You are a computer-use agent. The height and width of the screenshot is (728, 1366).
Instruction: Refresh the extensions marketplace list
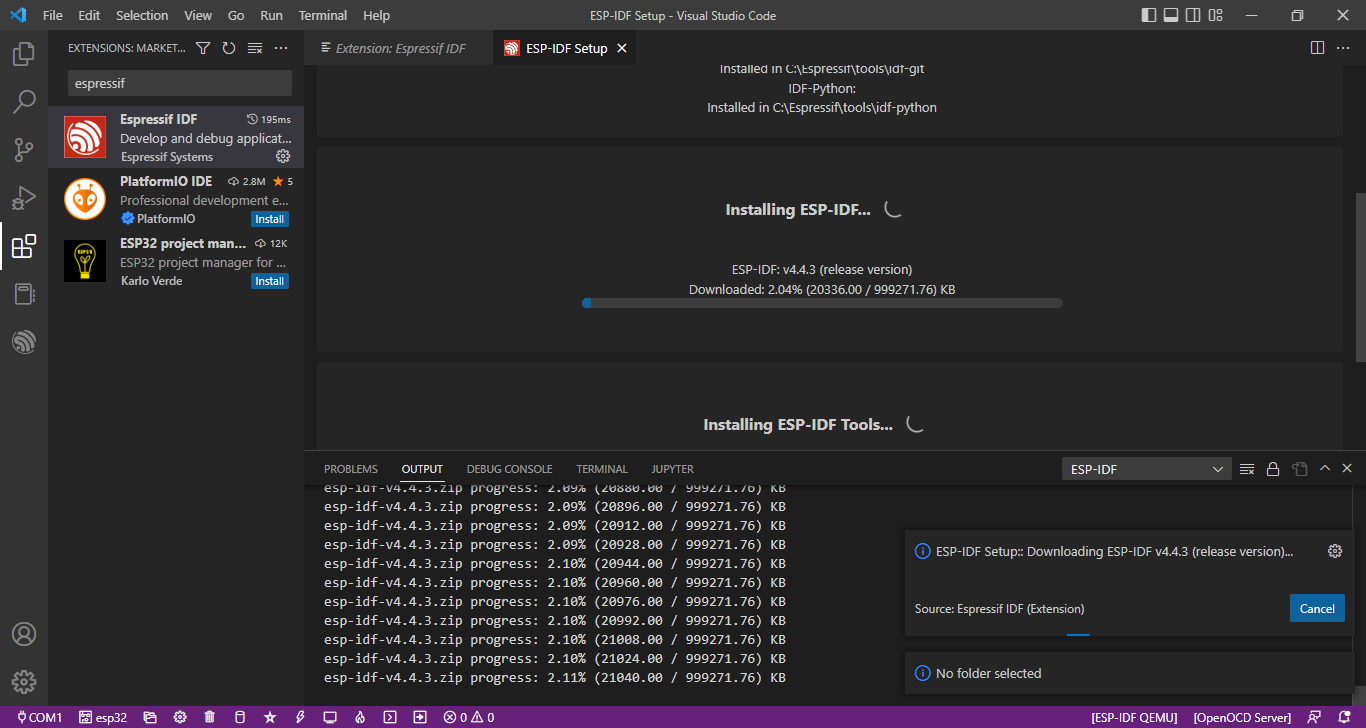229,48
